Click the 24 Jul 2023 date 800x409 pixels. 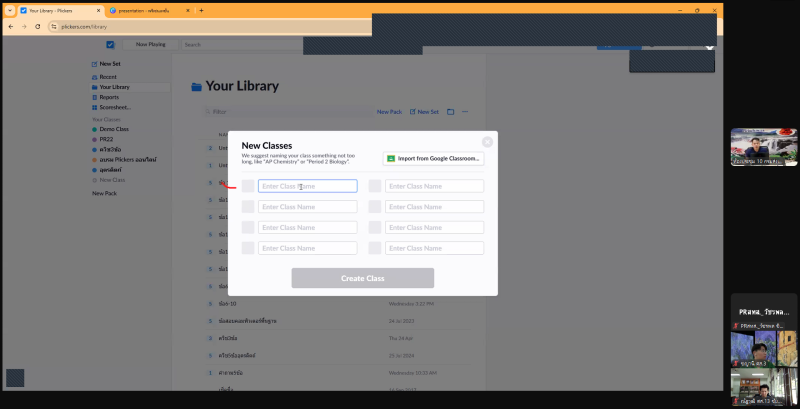[x=401, y=321]
